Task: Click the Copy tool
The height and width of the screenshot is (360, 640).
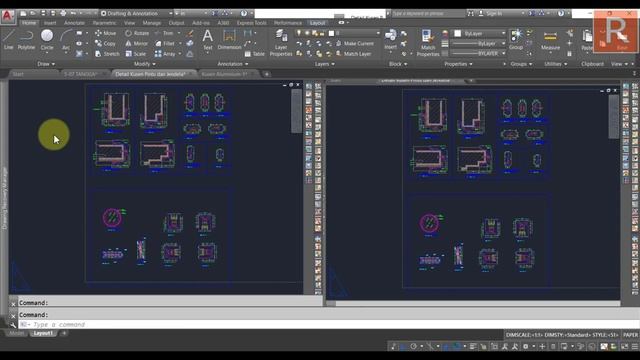Action: click(x=105, y=43)
